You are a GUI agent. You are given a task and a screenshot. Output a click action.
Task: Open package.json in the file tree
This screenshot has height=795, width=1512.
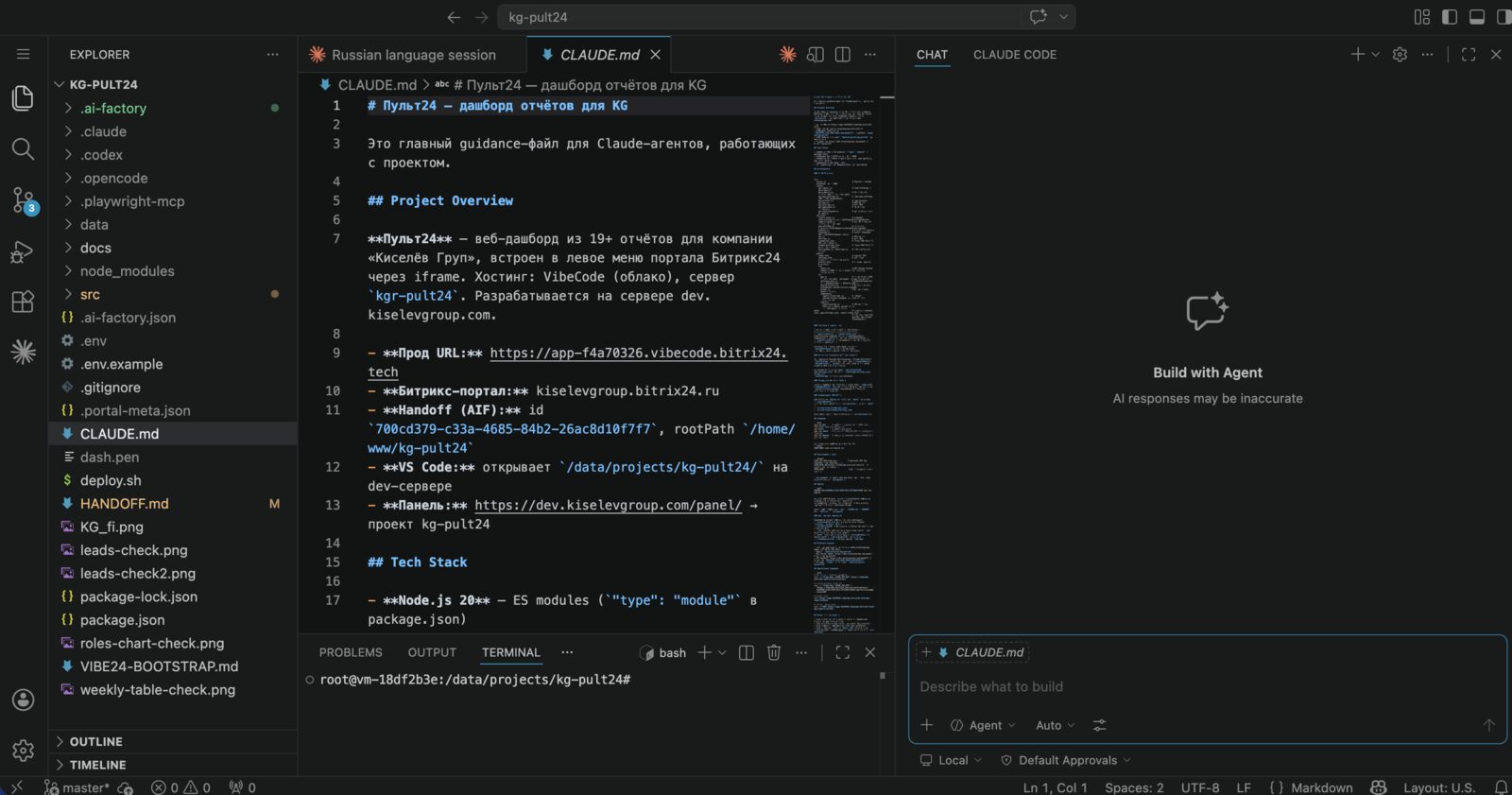[173, 620]
